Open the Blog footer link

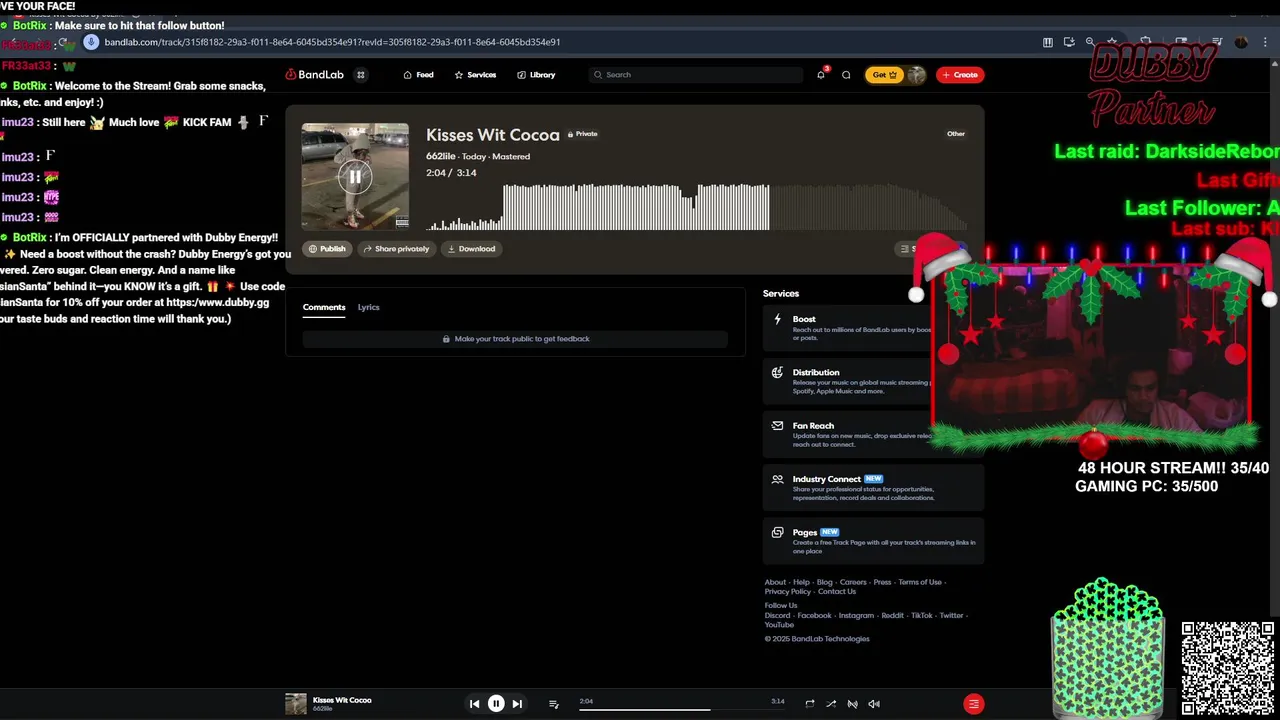point(825,582)
